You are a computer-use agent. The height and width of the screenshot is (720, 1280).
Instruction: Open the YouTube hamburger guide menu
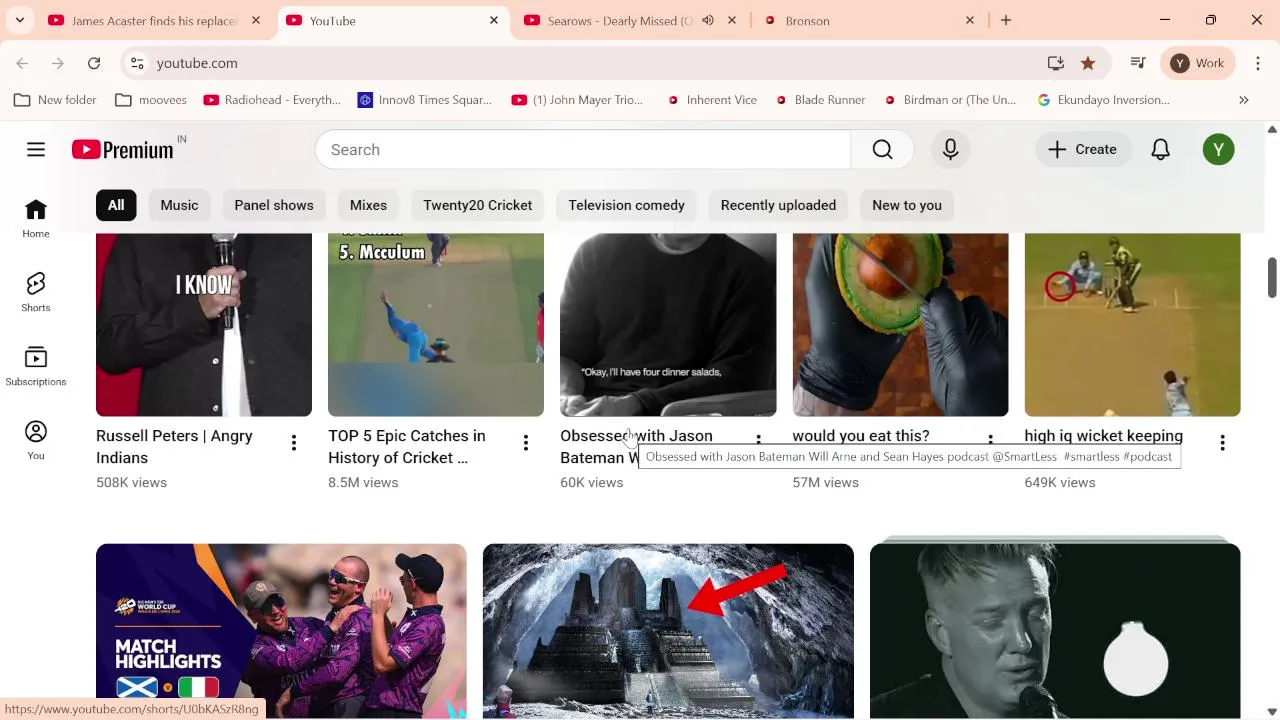coord(36,150)
